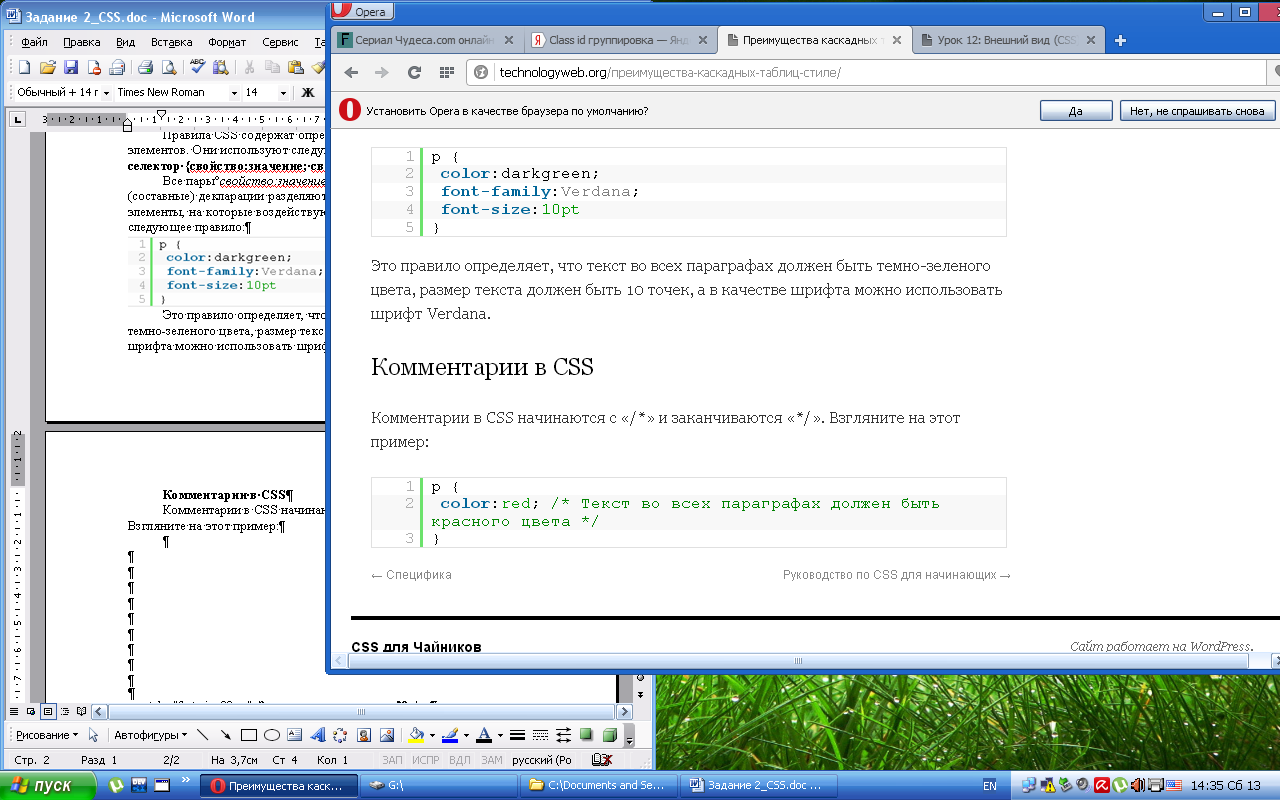Open the Рисование drawing menu
1280x800 pixels.
tap(46, 735)
